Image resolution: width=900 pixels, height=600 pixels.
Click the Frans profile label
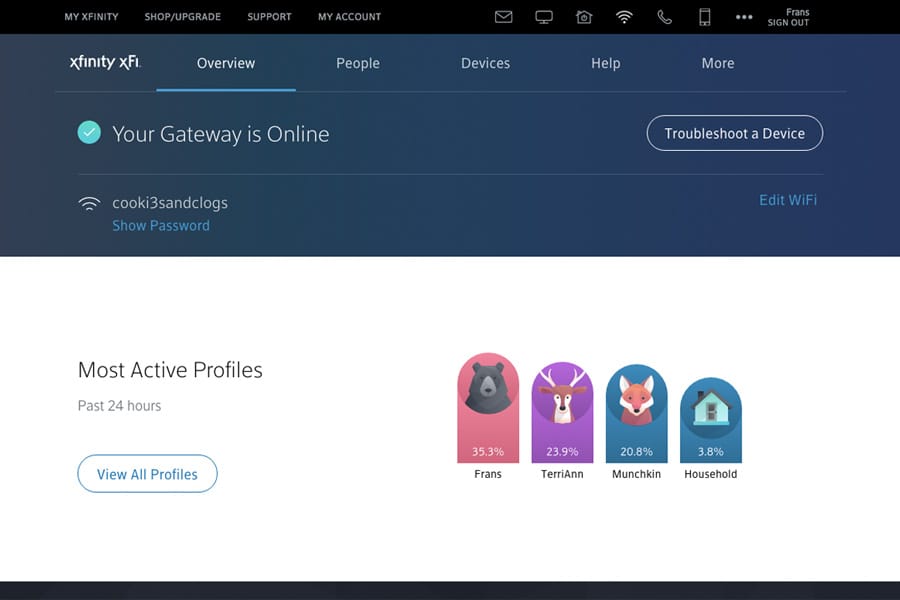(488, 474)
